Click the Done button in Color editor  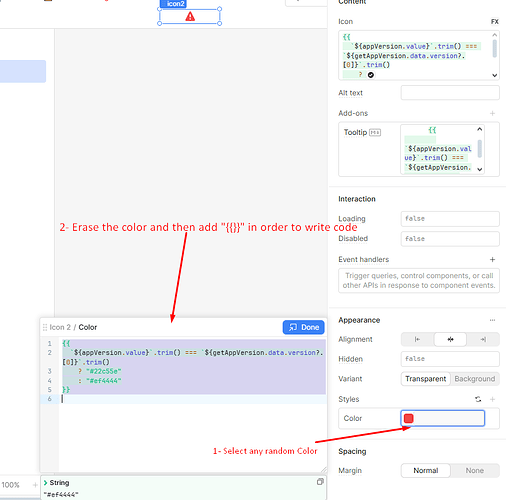[x=303, y=327]
